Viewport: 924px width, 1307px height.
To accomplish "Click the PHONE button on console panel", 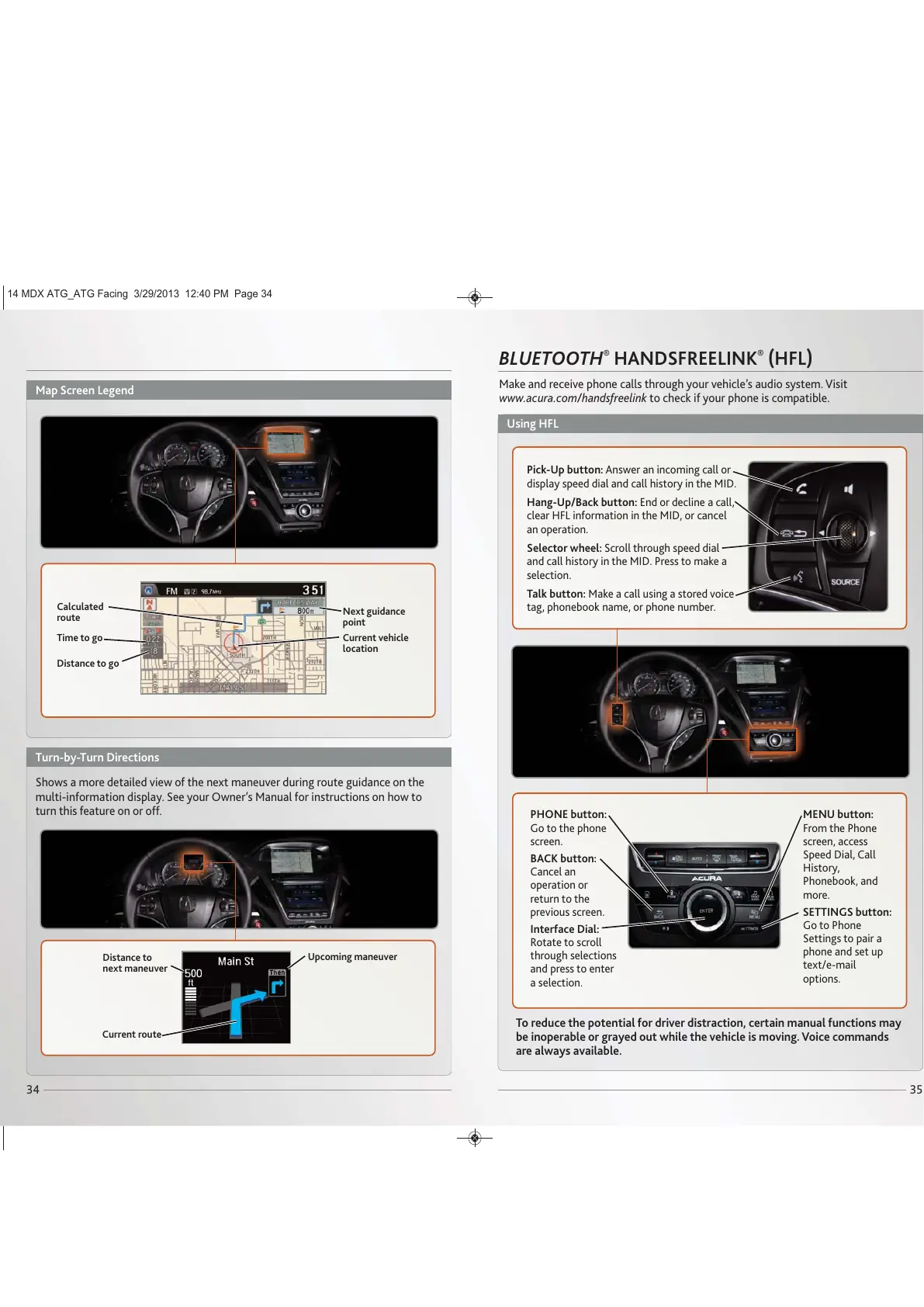I will click(x=672, y=894).
